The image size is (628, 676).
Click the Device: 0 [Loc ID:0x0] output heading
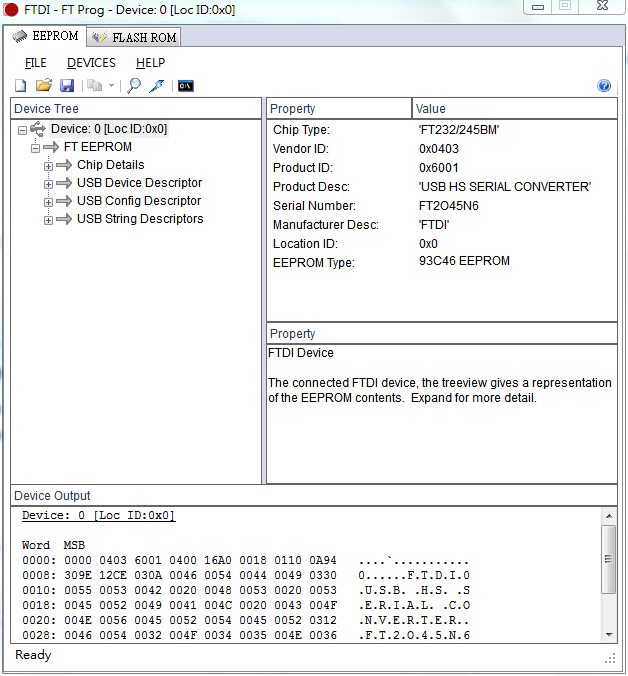coord(99,516)
